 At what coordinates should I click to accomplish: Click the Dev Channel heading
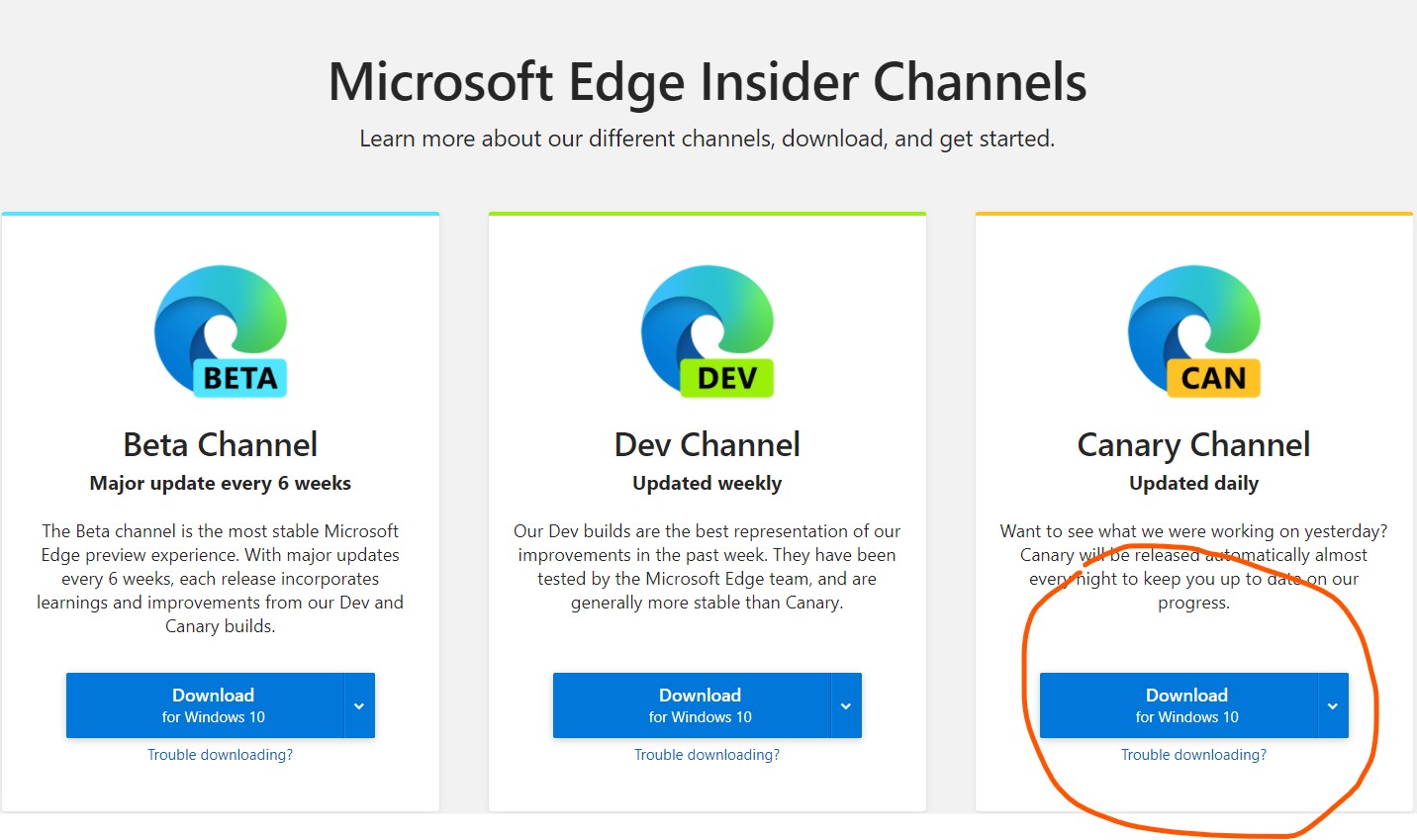pyautogui.click(x=708, y=444)
